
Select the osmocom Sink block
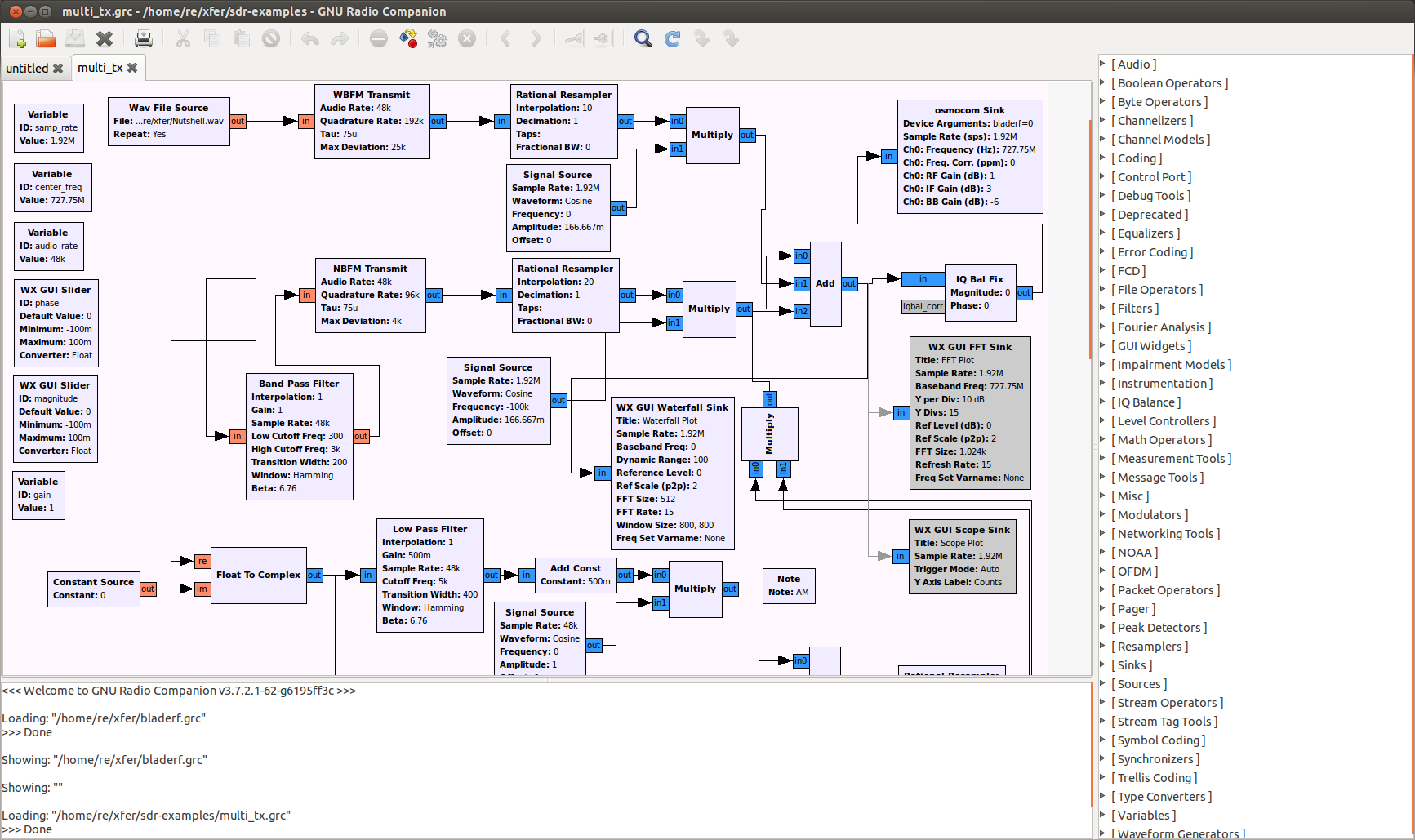pyautogui.click(x=970, y=157)
